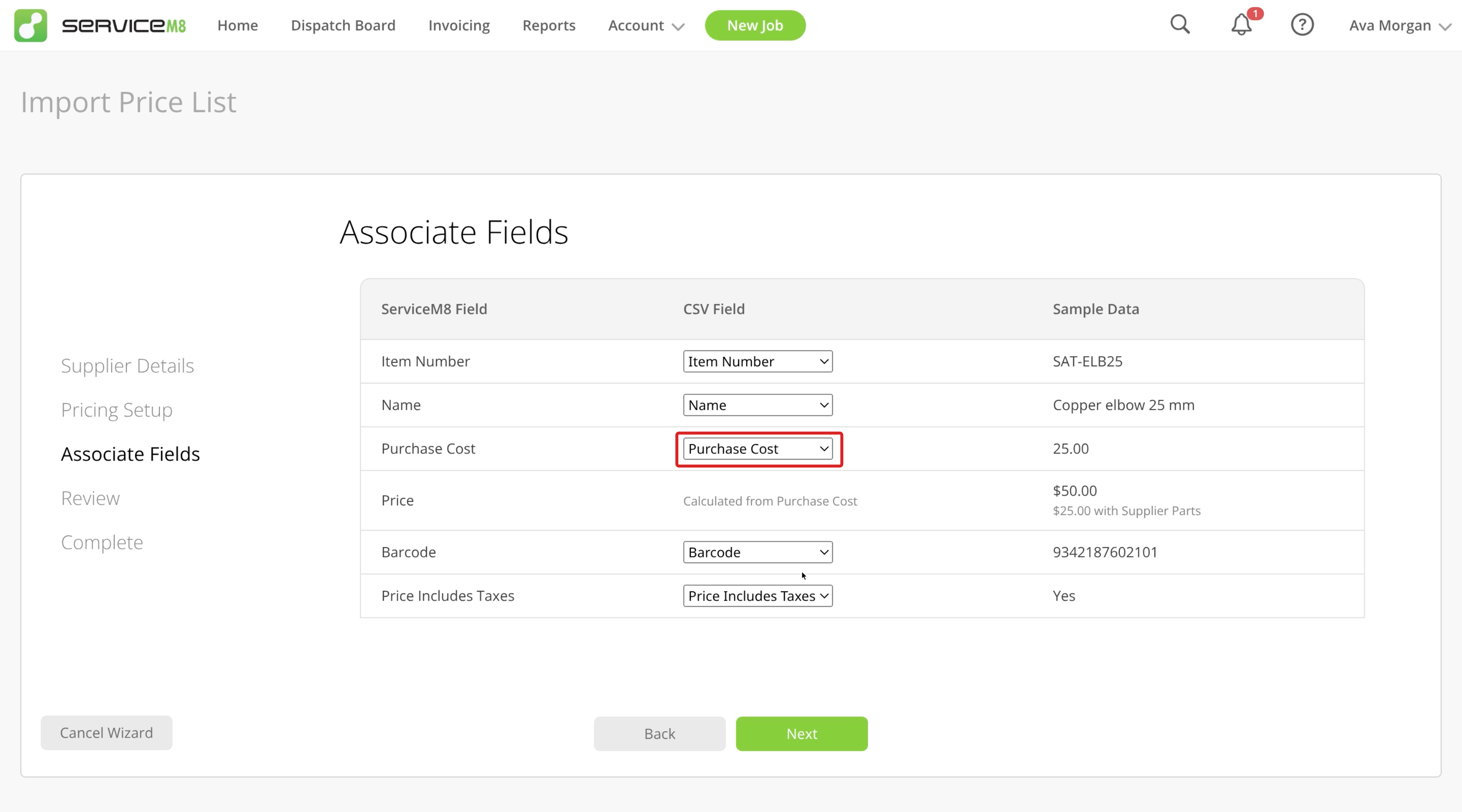The width and height of the screenshot is (1462, 812).
Task: Click the Next button
Action: point(801,734)
